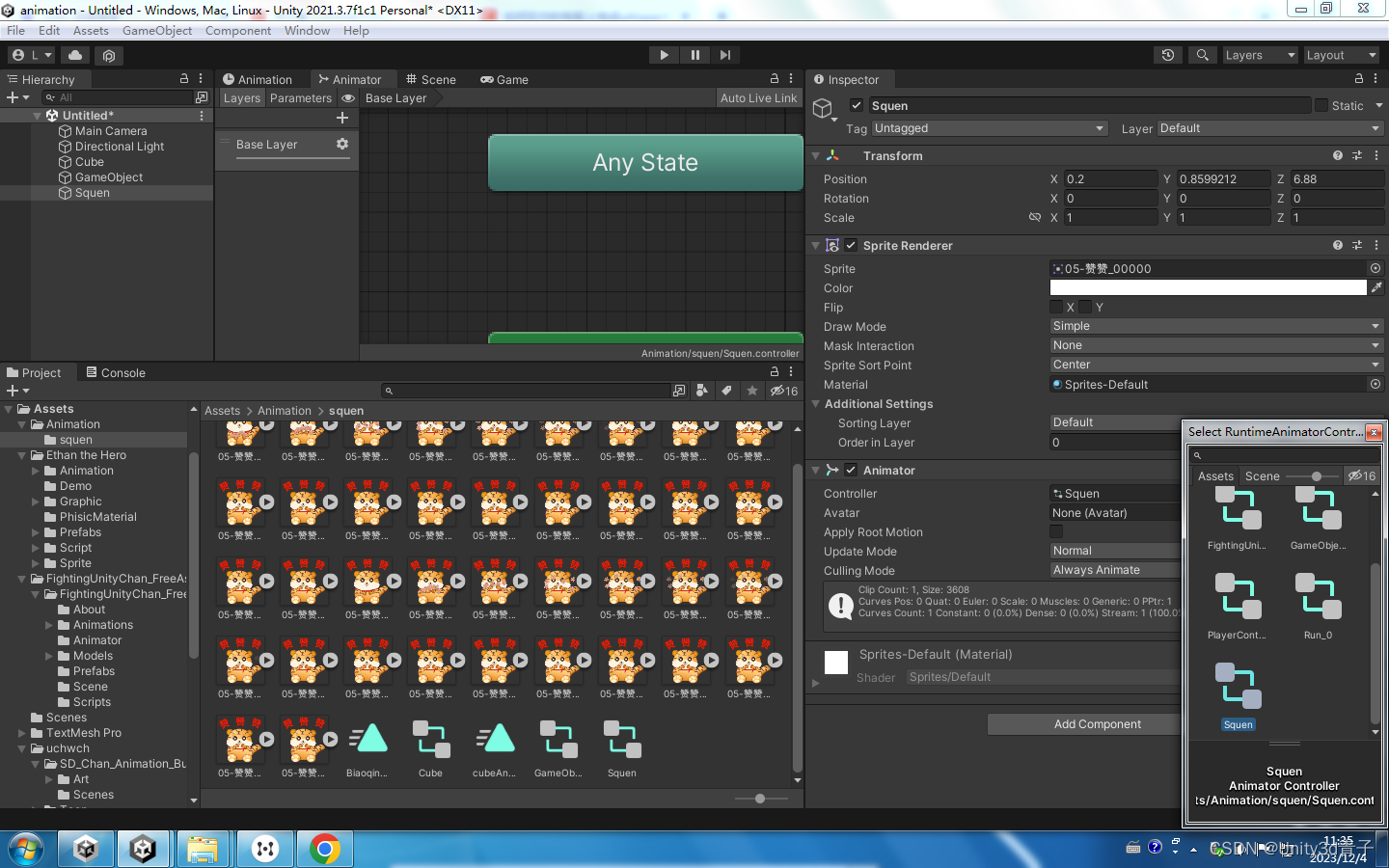Open the Layers dropdown in toolbar
This screenshot has height=868, width=1389.
coord(1260,55)
